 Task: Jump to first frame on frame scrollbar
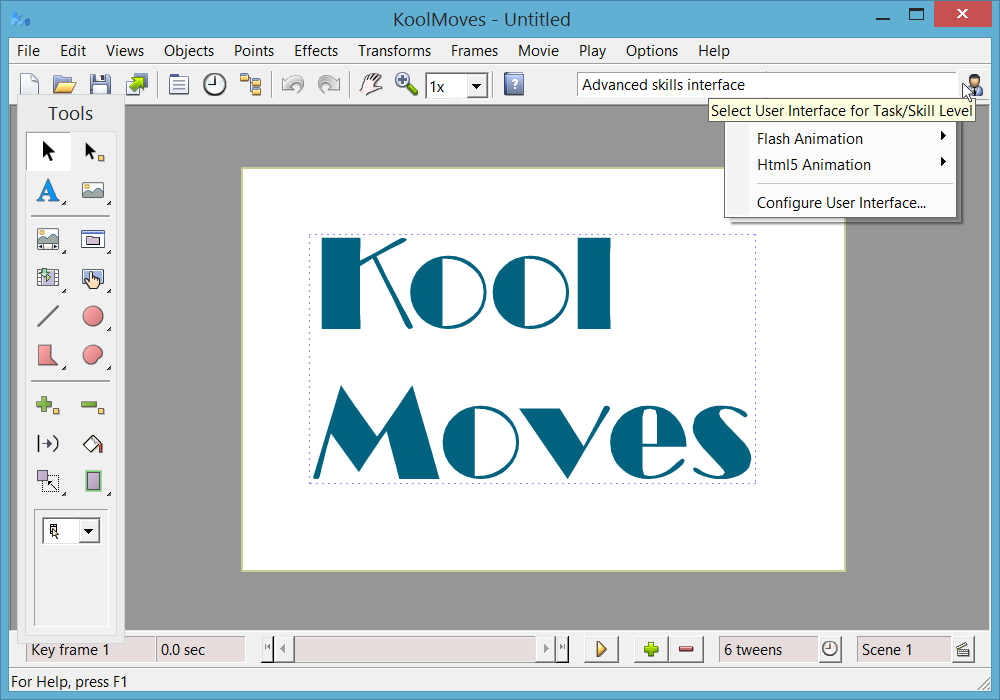(267, 649)
